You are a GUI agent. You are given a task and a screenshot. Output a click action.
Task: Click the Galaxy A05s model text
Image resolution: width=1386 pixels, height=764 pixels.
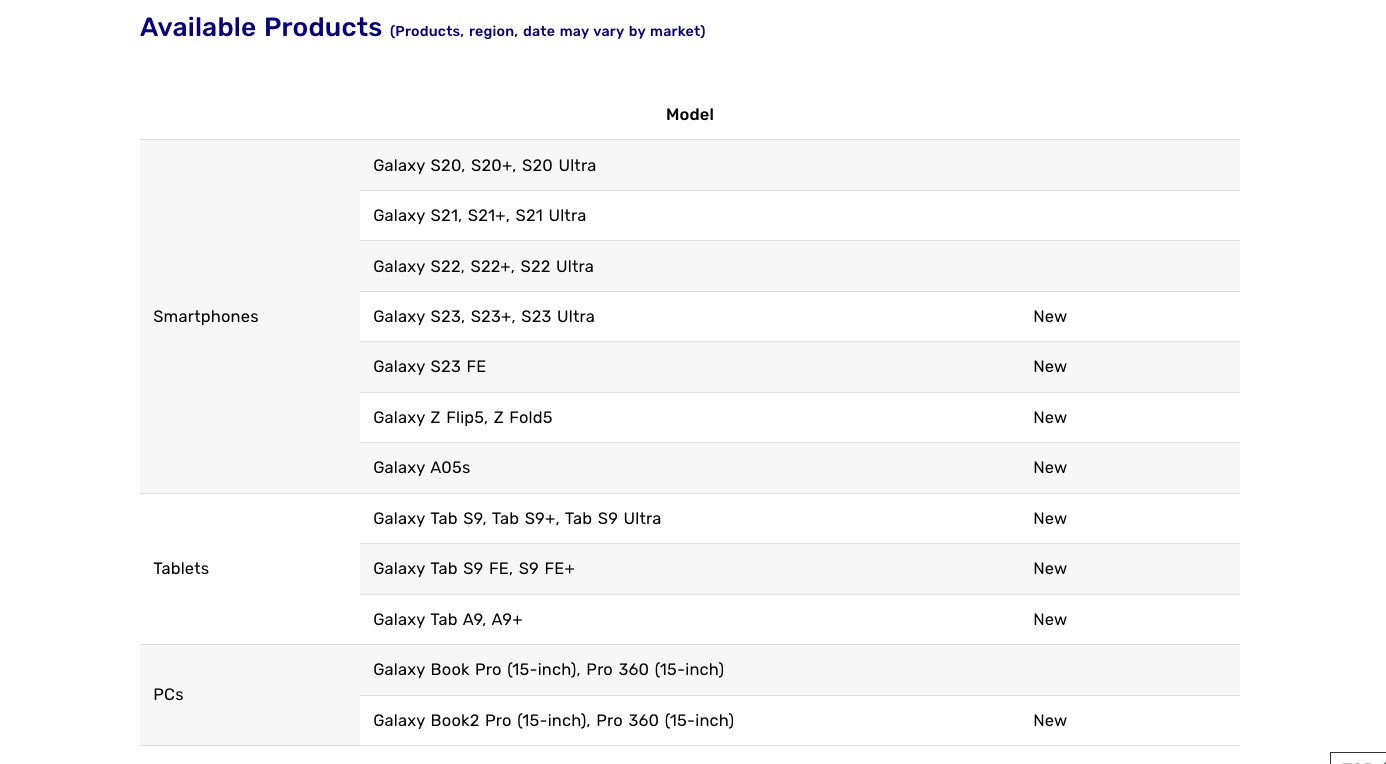point(422,468)
